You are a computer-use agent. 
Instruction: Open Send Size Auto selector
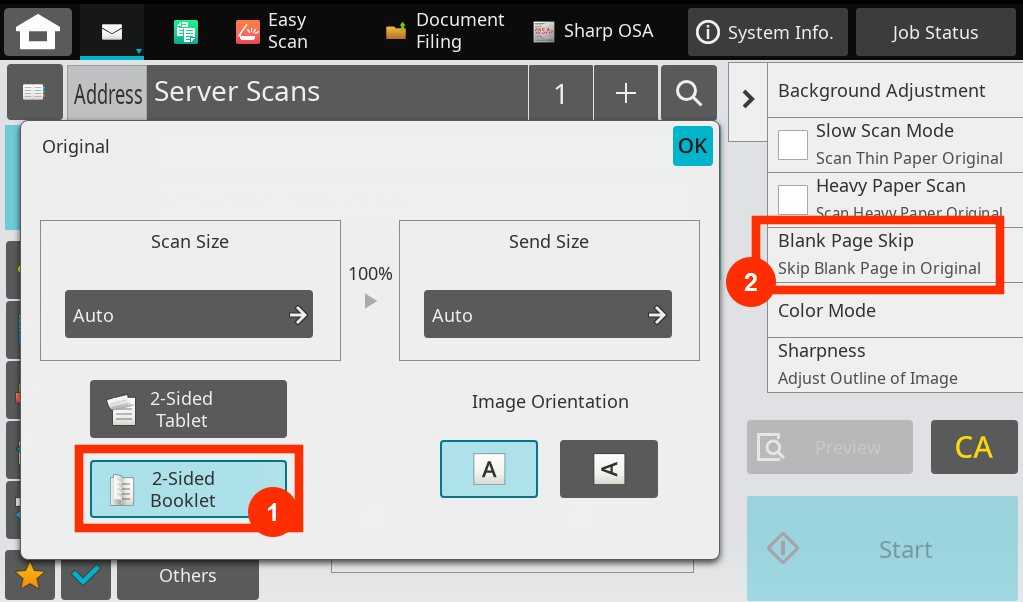547,315
